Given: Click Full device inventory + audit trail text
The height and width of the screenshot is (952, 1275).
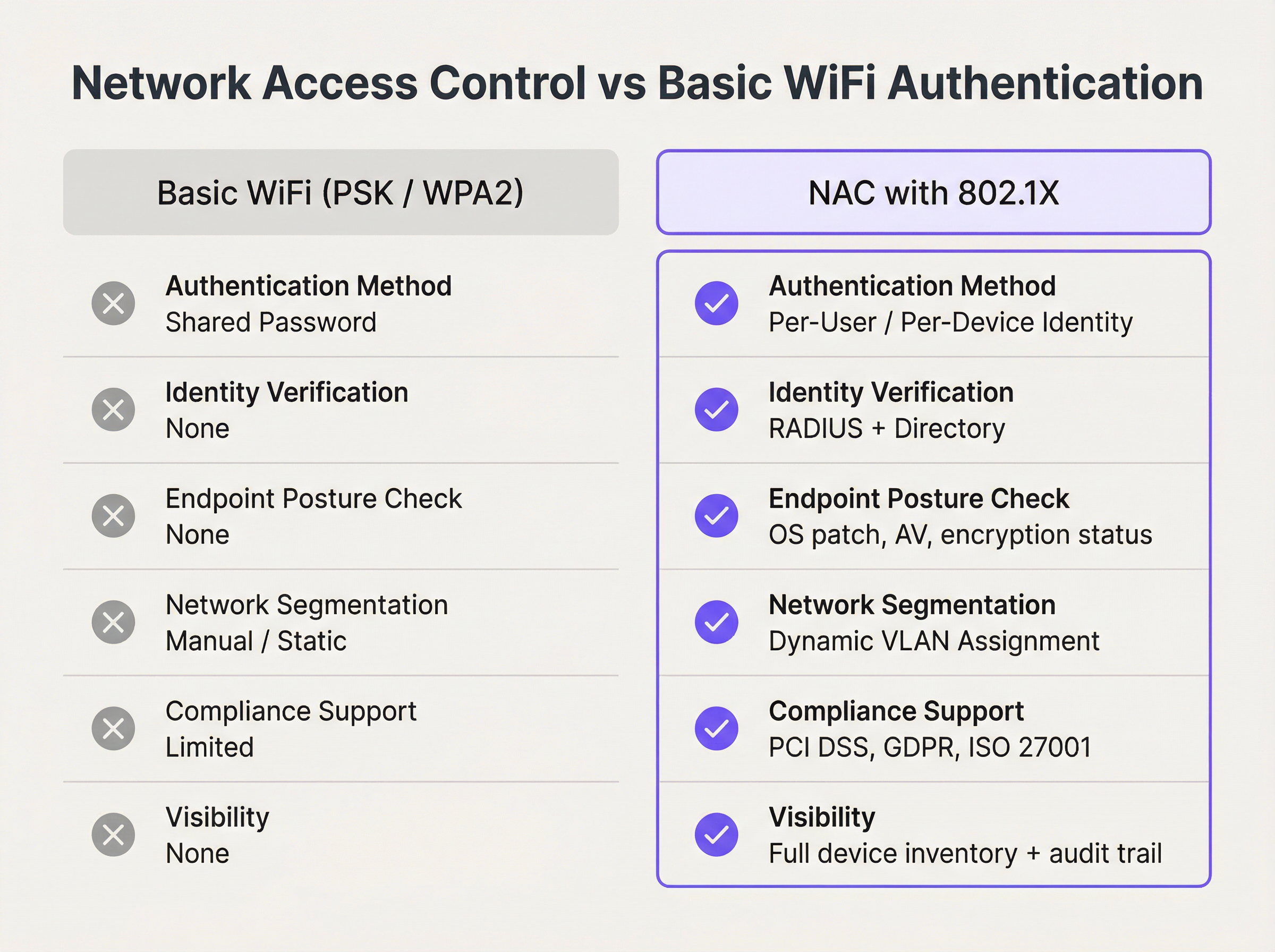Looking at the screenshot, I should [965, 854].
